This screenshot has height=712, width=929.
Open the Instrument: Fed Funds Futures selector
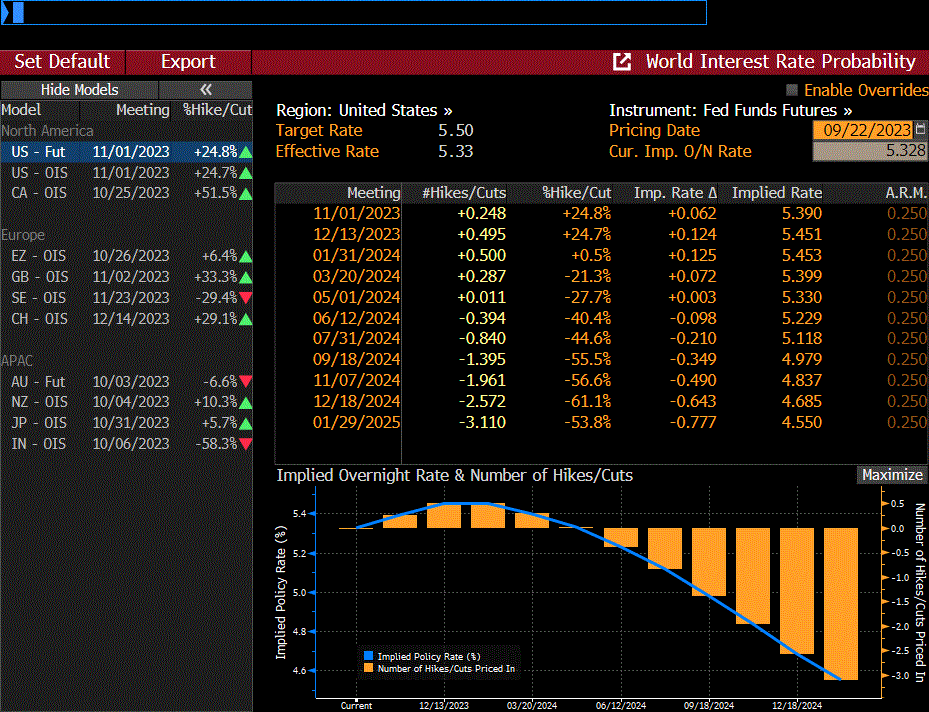(x=730, y=110)
